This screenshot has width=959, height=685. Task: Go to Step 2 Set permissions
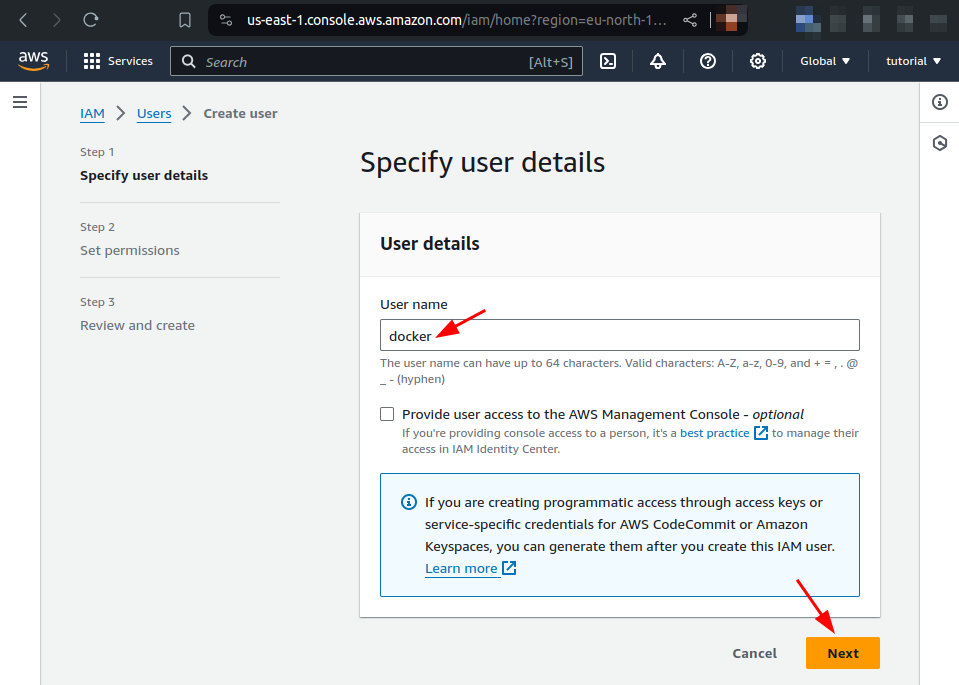pos(129,250)
